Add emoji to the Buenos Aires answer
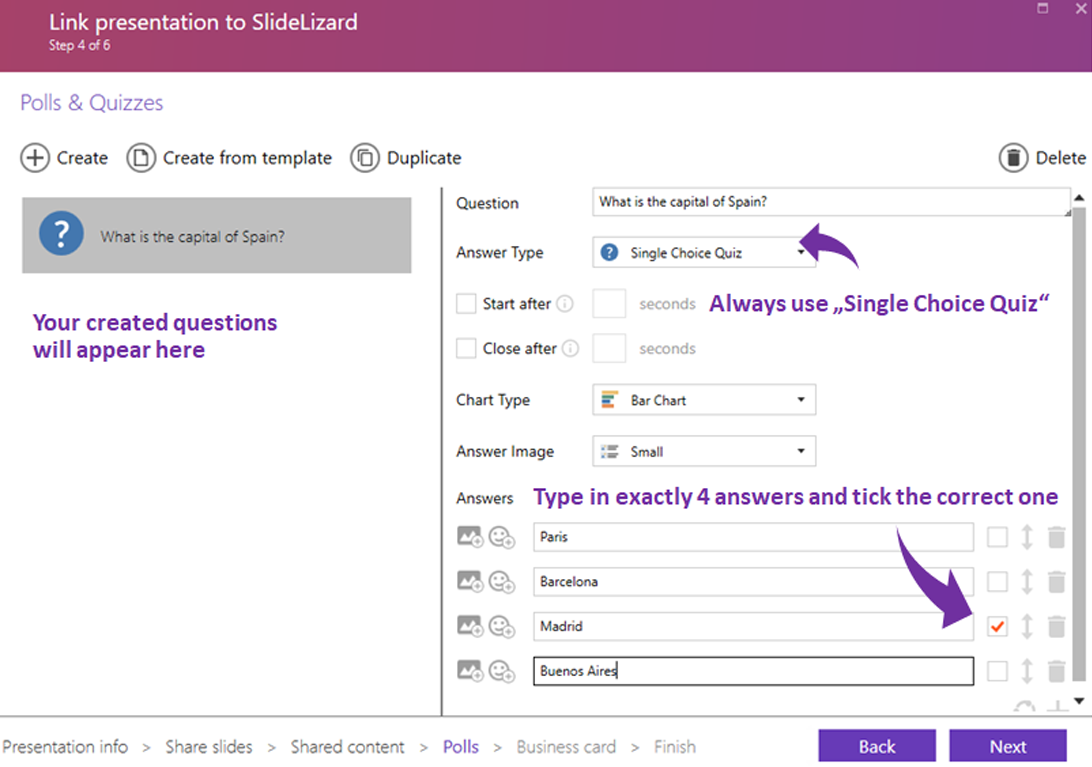Image resolution: width=1092 pixels, height=767 pixels. coord(501,671)
